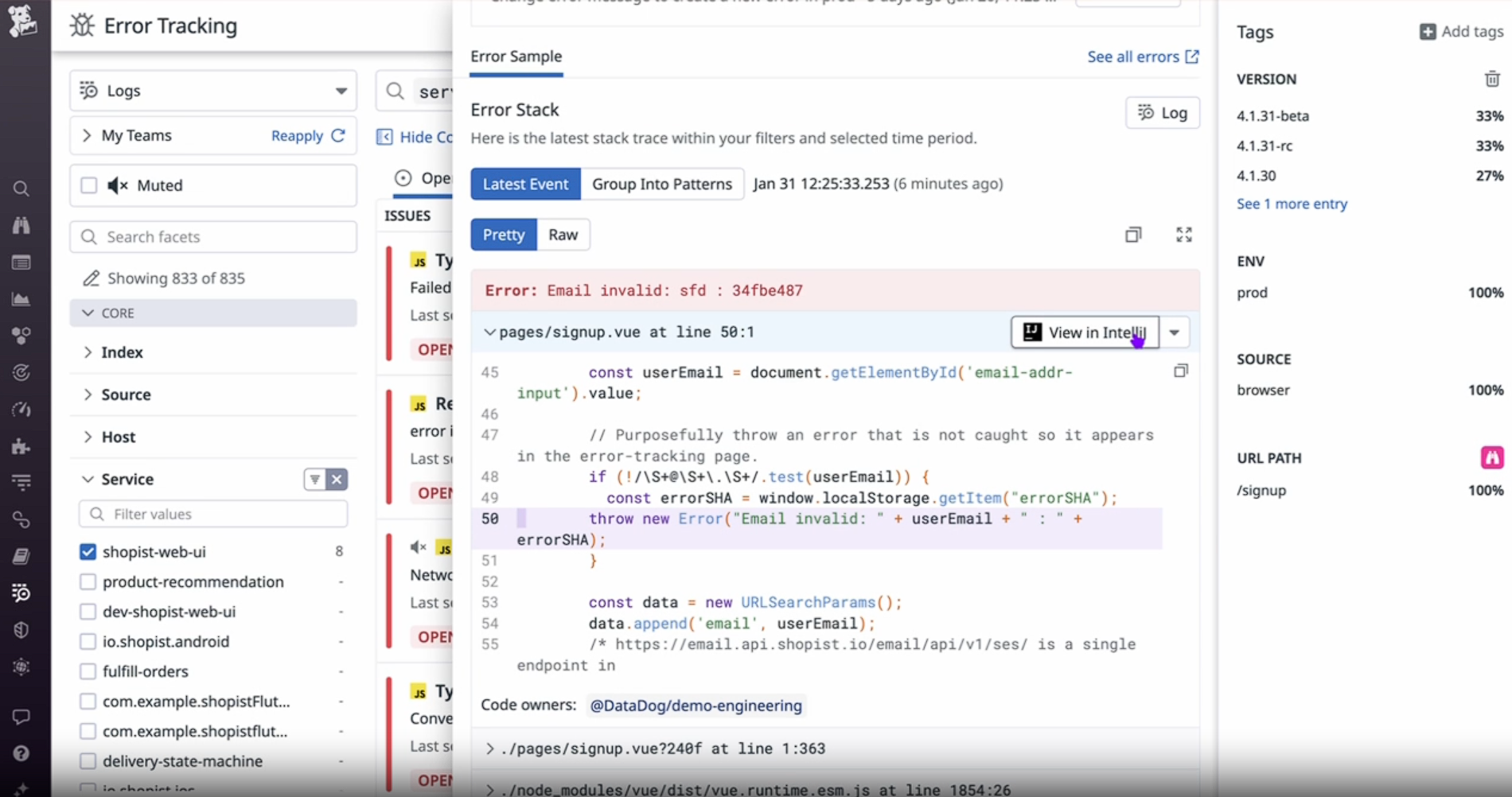Click the Hide Controls button
This screenshot has height=797, width=1512.
[415, 137]
